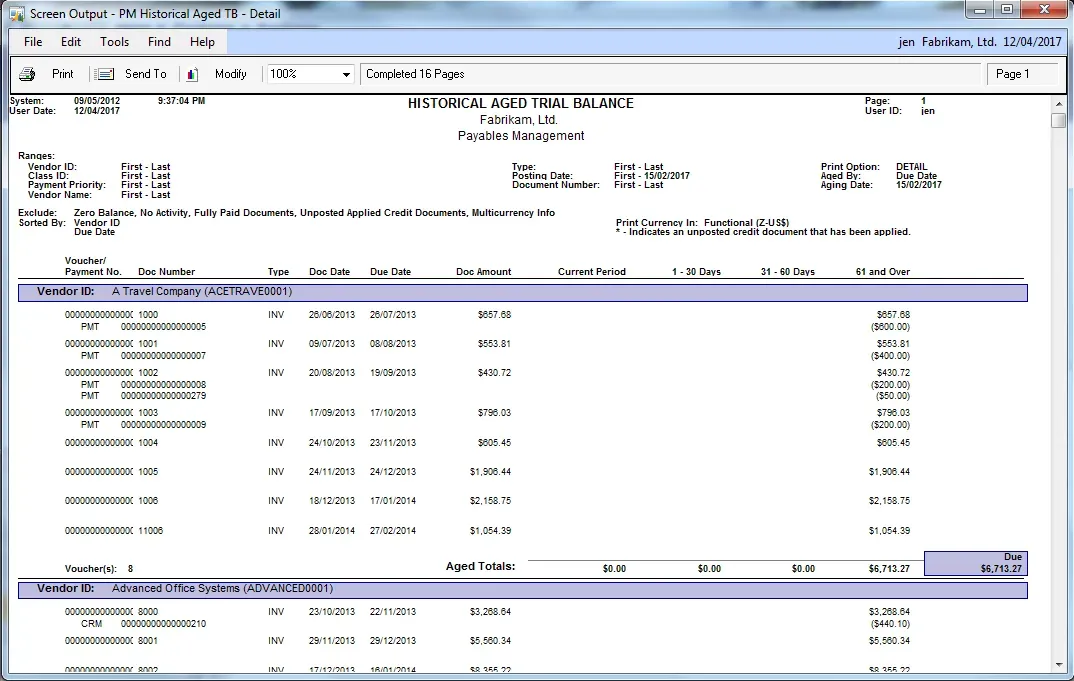Click doc number 11006
1074x681 pixels.
click(x=151, y=531)
